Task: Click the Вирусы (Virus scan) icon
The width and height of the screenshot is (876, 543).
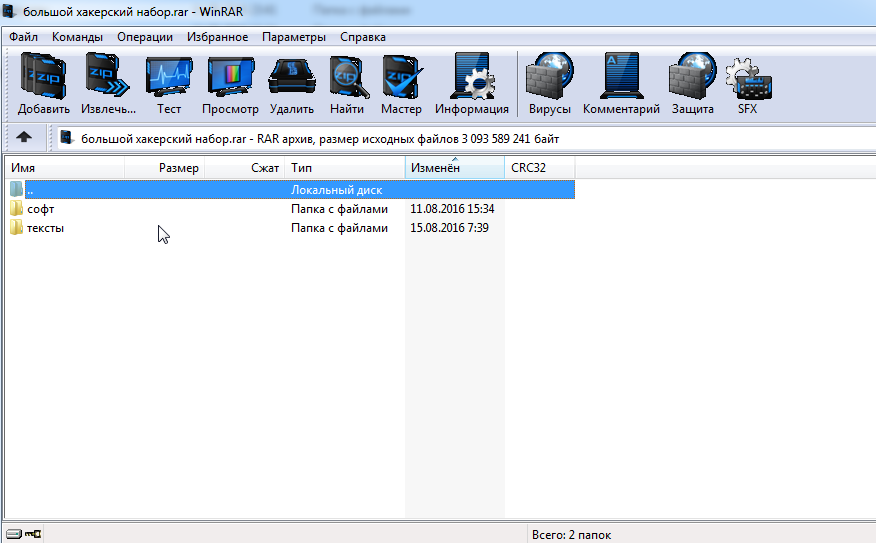Action: click(x=550, y=84)
